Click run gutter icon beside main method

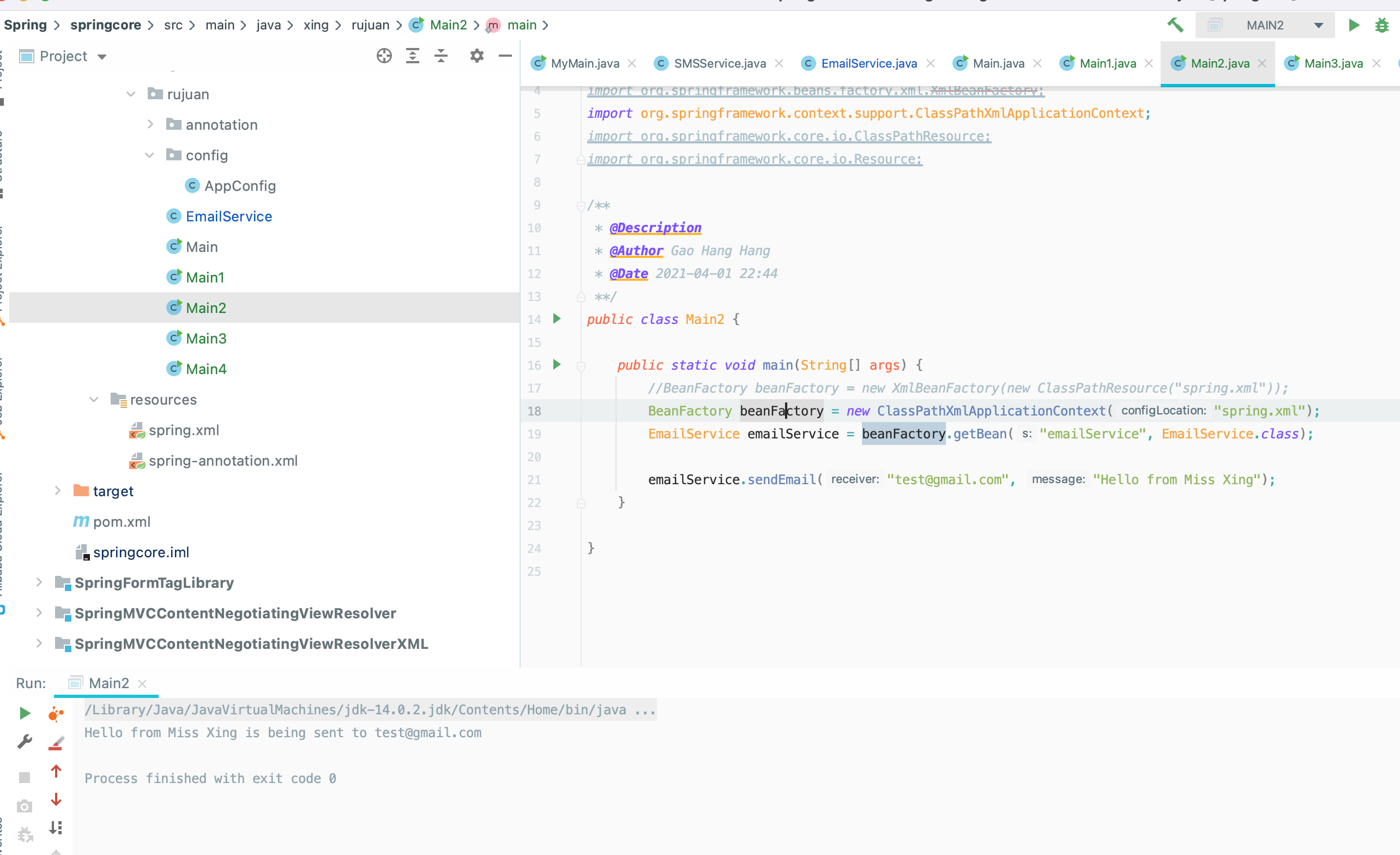coord(557,364)
